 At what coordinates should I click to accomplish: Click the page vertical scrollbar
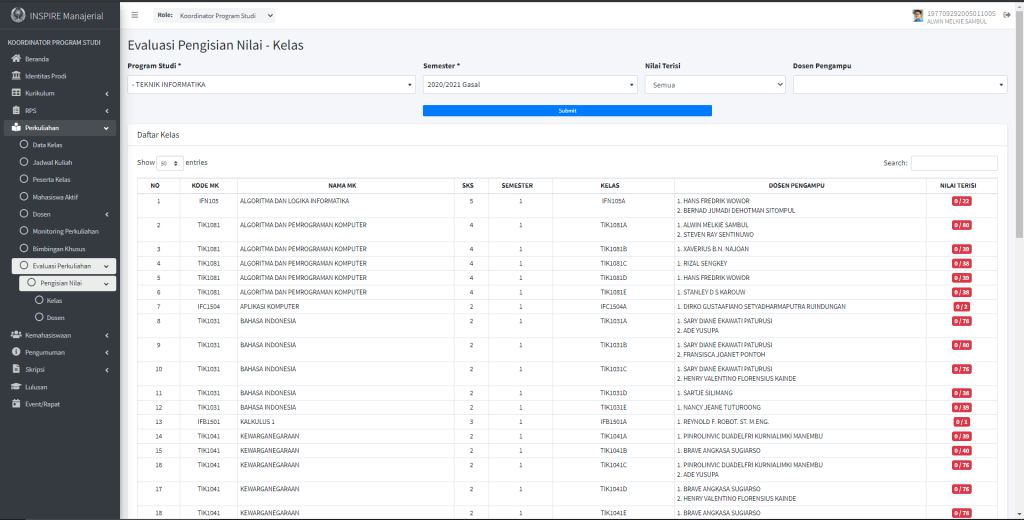click(x=1019, y=124)
